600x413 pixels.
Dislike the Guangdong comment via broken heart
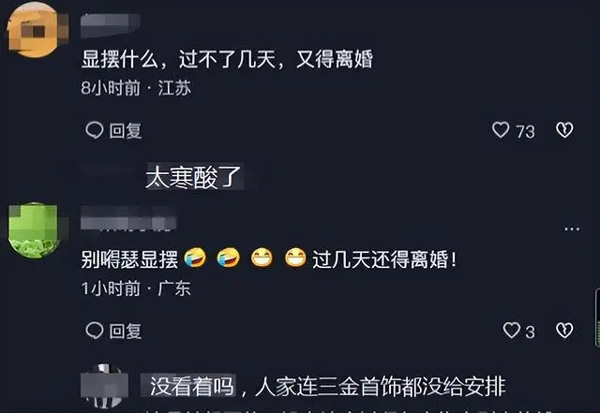[x=564, y=330]
